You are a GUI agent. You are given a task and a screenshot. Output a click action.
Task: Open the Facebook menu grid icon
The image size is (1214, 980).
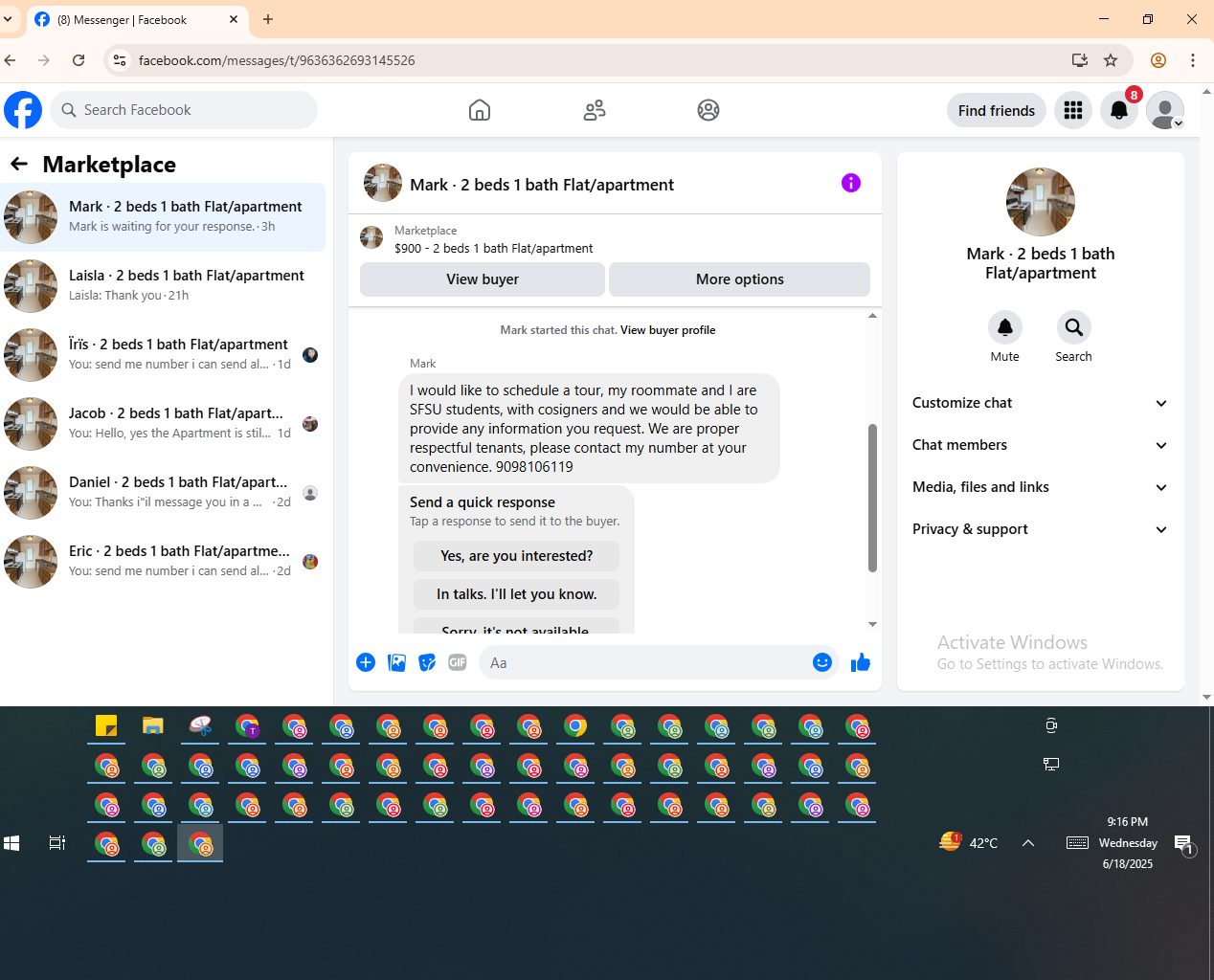point(1073,110)
